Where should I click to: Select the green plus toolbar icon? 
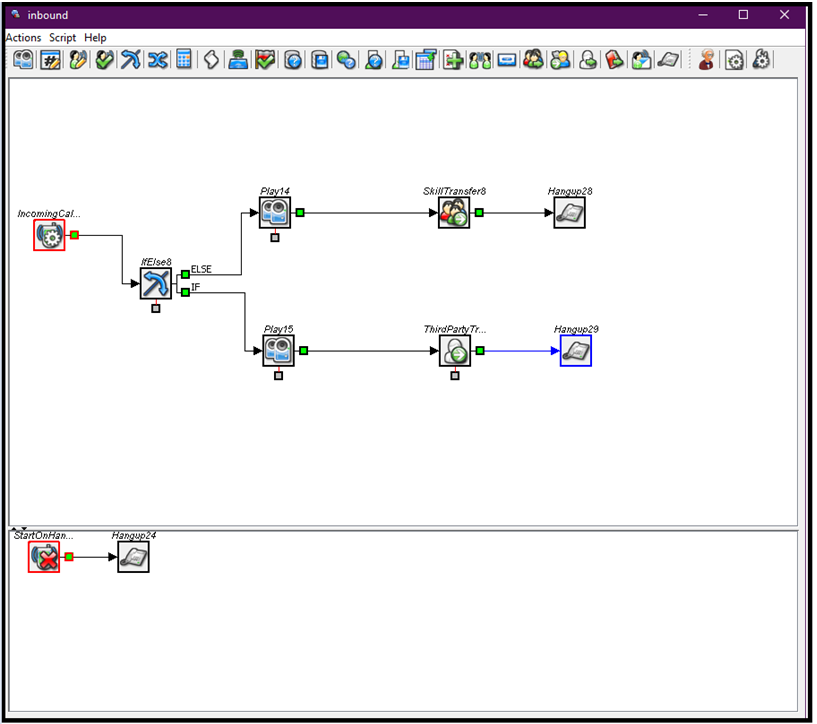pos(453,60)
